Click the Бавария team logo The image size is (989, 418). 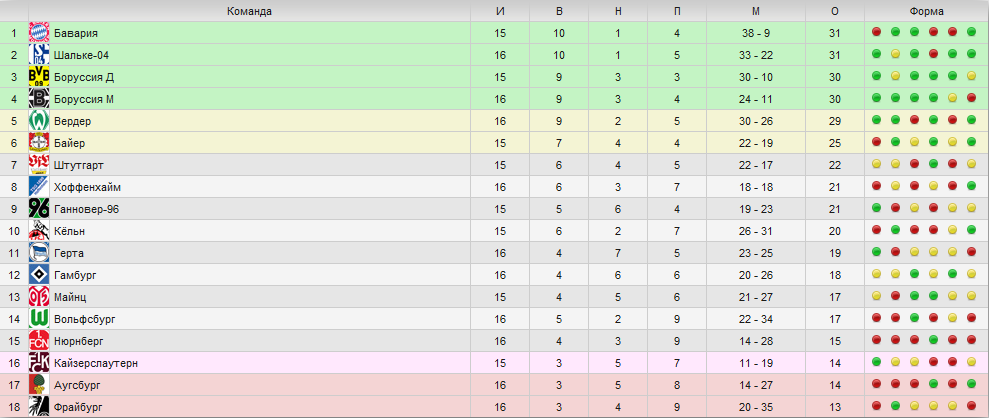point(39,33)
